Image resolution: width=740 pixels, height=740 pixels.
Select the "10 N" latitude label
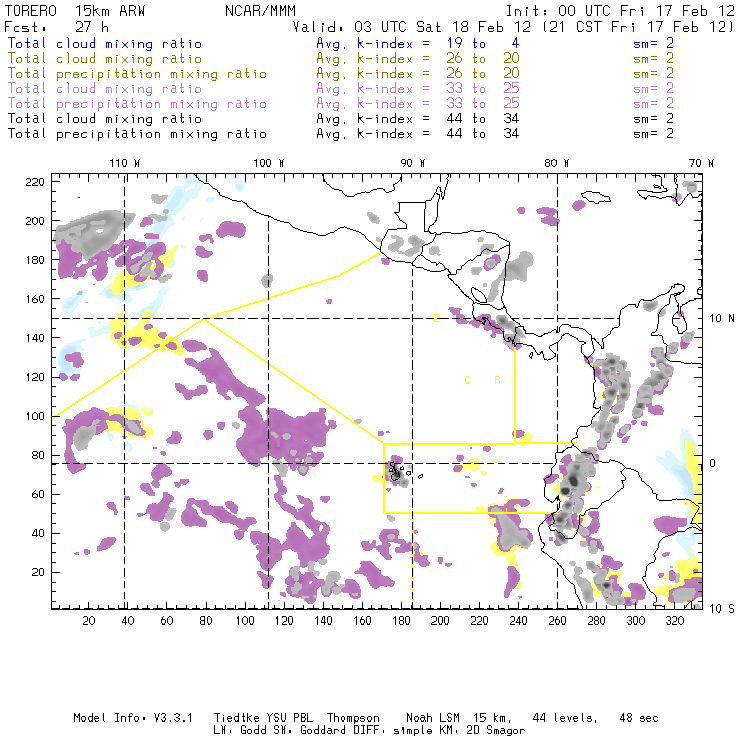pyautogui.click(x=722, y=319)
